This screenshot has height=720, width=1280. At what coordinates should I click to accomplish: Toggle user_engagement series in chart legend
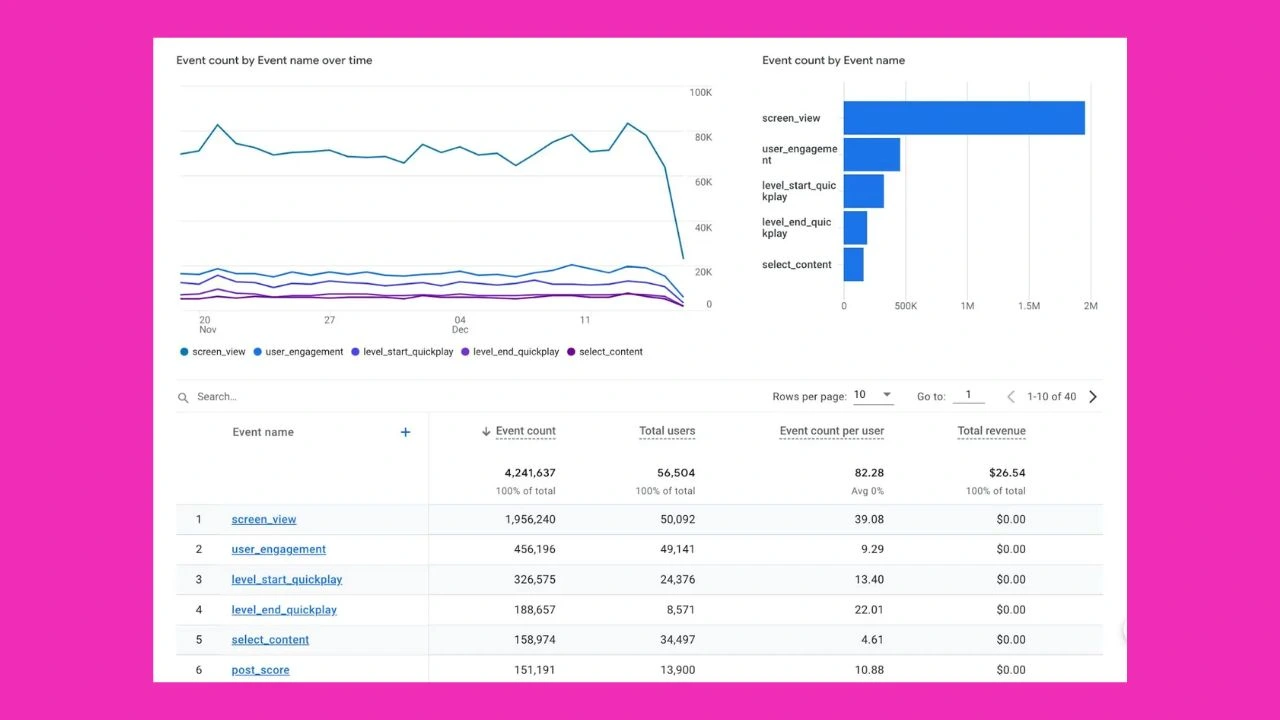click(298, 352)
